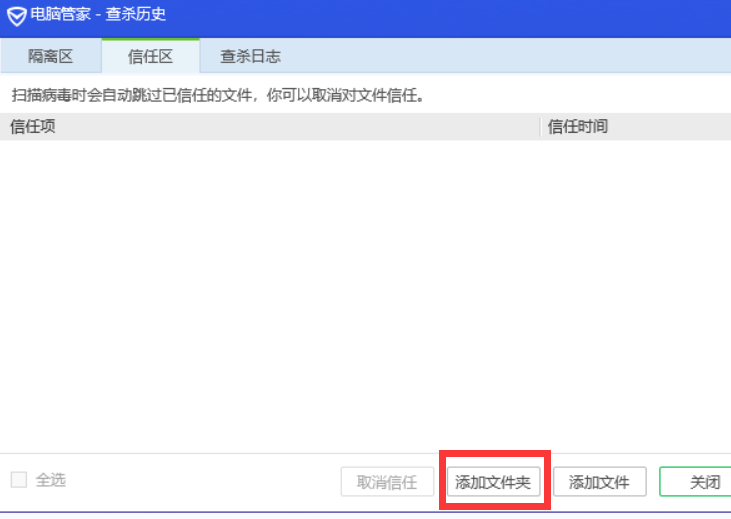Select the 信任区 tab
The height and width of the screenshot is (519, 731).
[151, 56]
